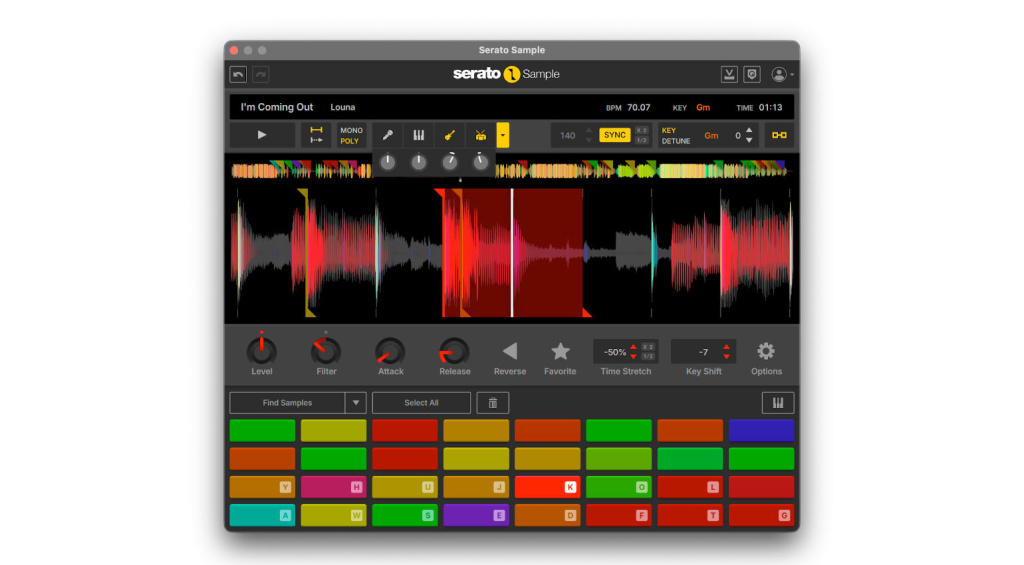
Task: Trigger the orange pad Y
Action: point(263,487)
